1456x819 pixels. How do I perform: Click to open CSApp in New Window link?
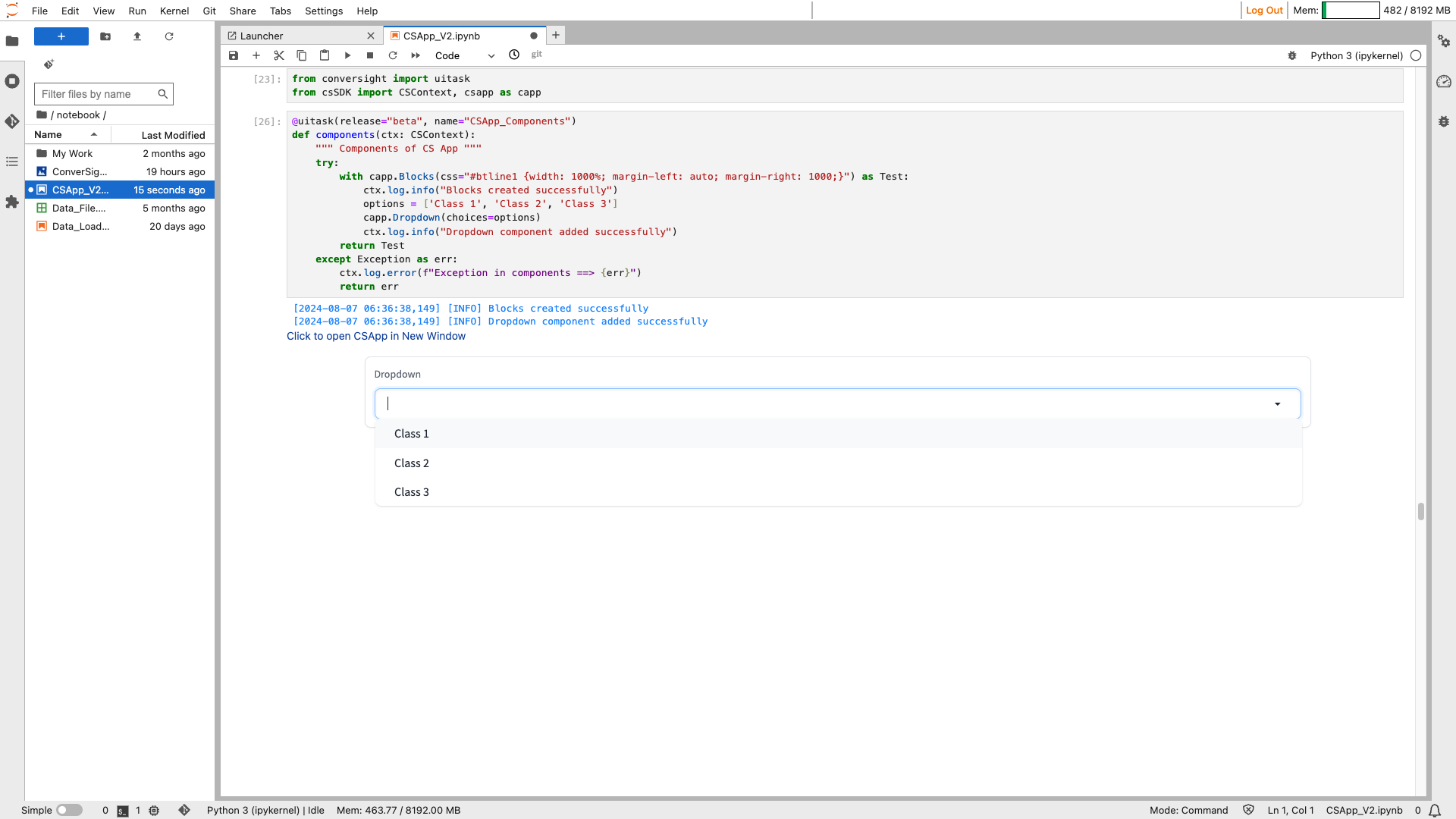point(376,336)
